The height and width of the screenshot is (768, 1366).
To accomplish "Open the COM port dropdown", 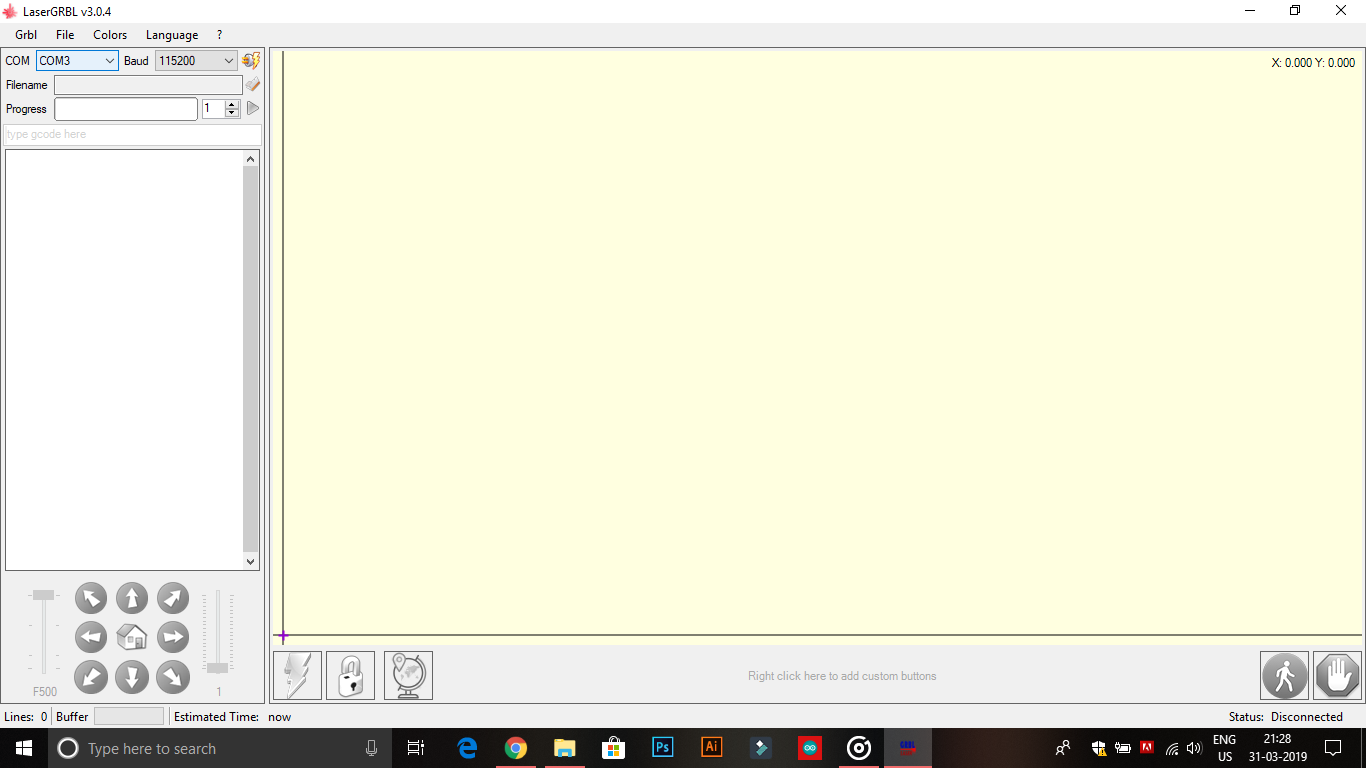I will [111, 60].
